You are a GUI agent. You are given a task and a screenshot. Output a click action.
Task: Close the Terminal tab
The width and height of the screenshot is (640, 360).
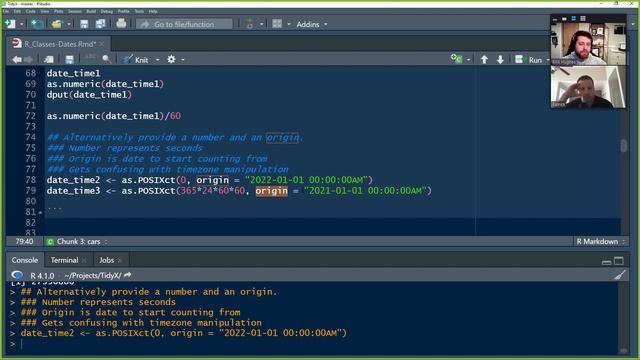coord(84,260)
